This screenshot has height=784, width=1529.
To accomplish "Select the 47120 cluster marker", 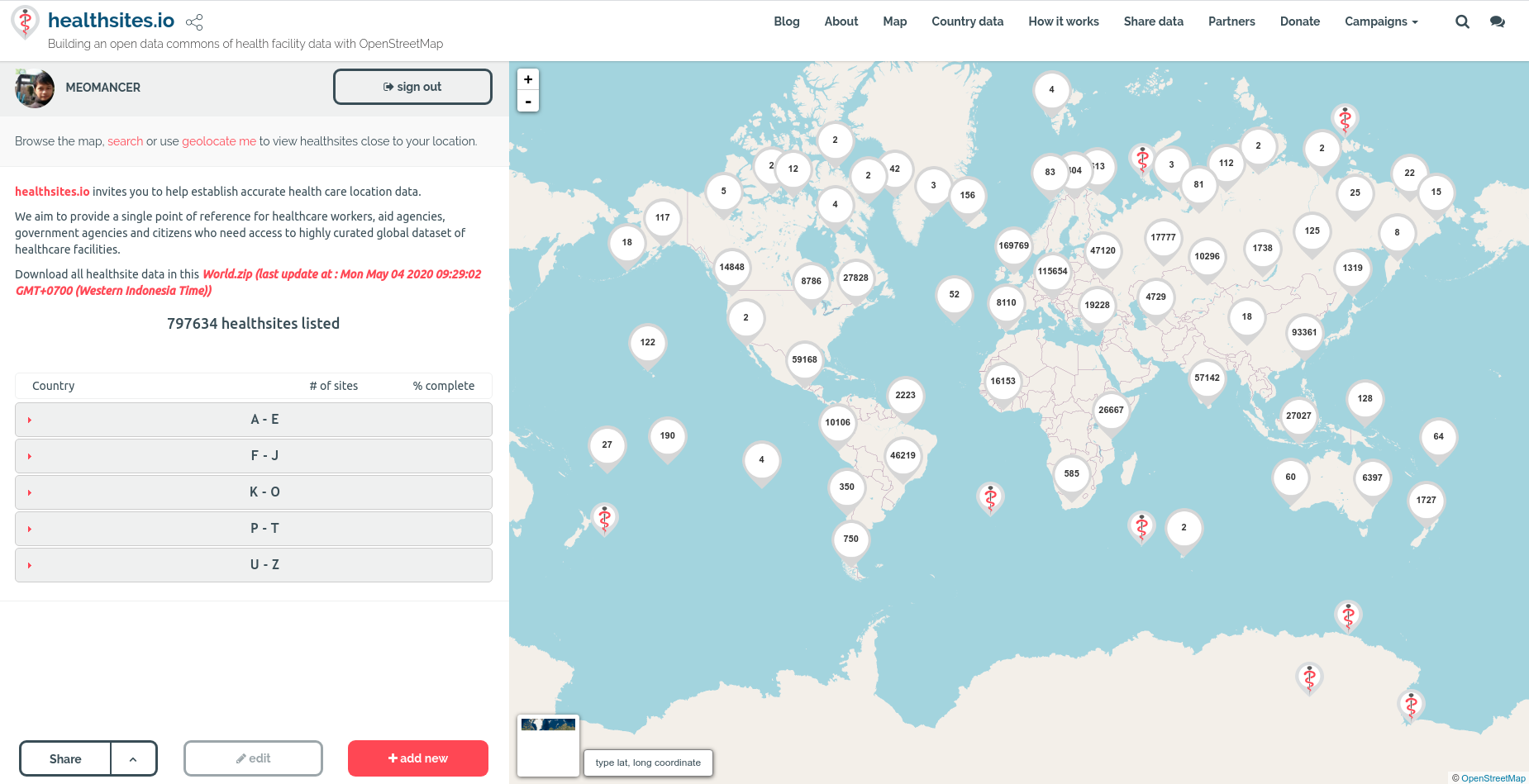I will 1103,250.
